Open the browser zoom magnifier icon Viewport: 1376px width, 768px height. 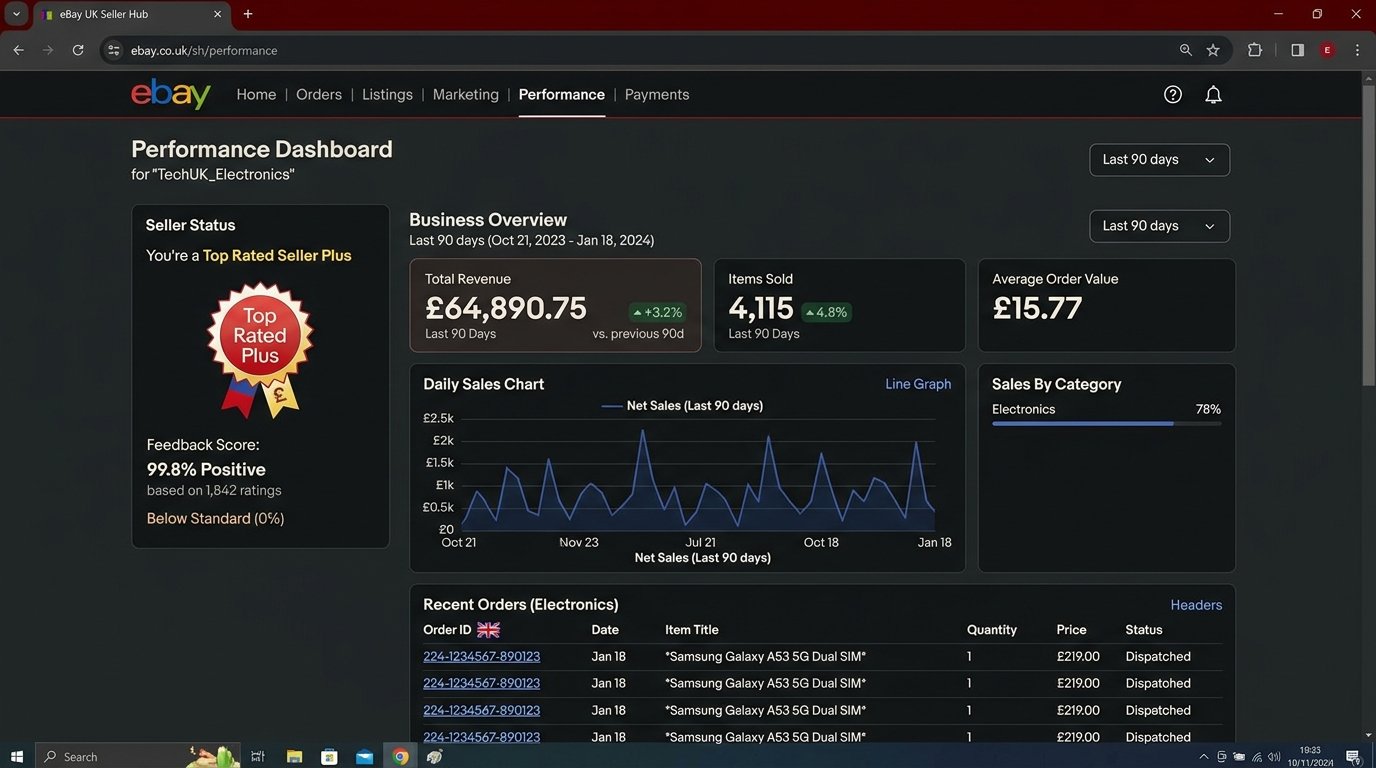(1186, 50)
